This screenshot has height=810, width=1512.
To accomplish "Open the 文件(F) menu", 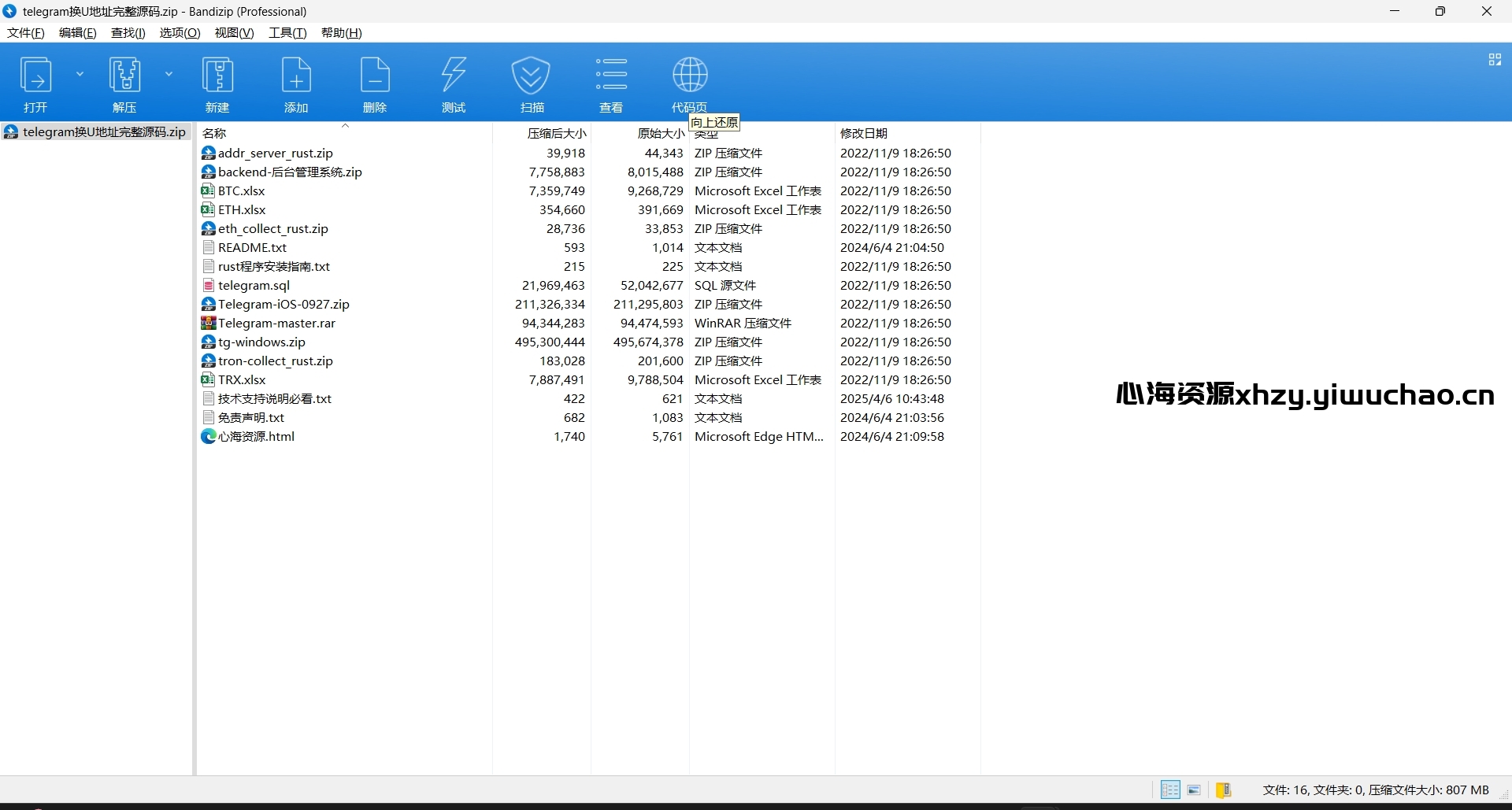I will (26, 33).
